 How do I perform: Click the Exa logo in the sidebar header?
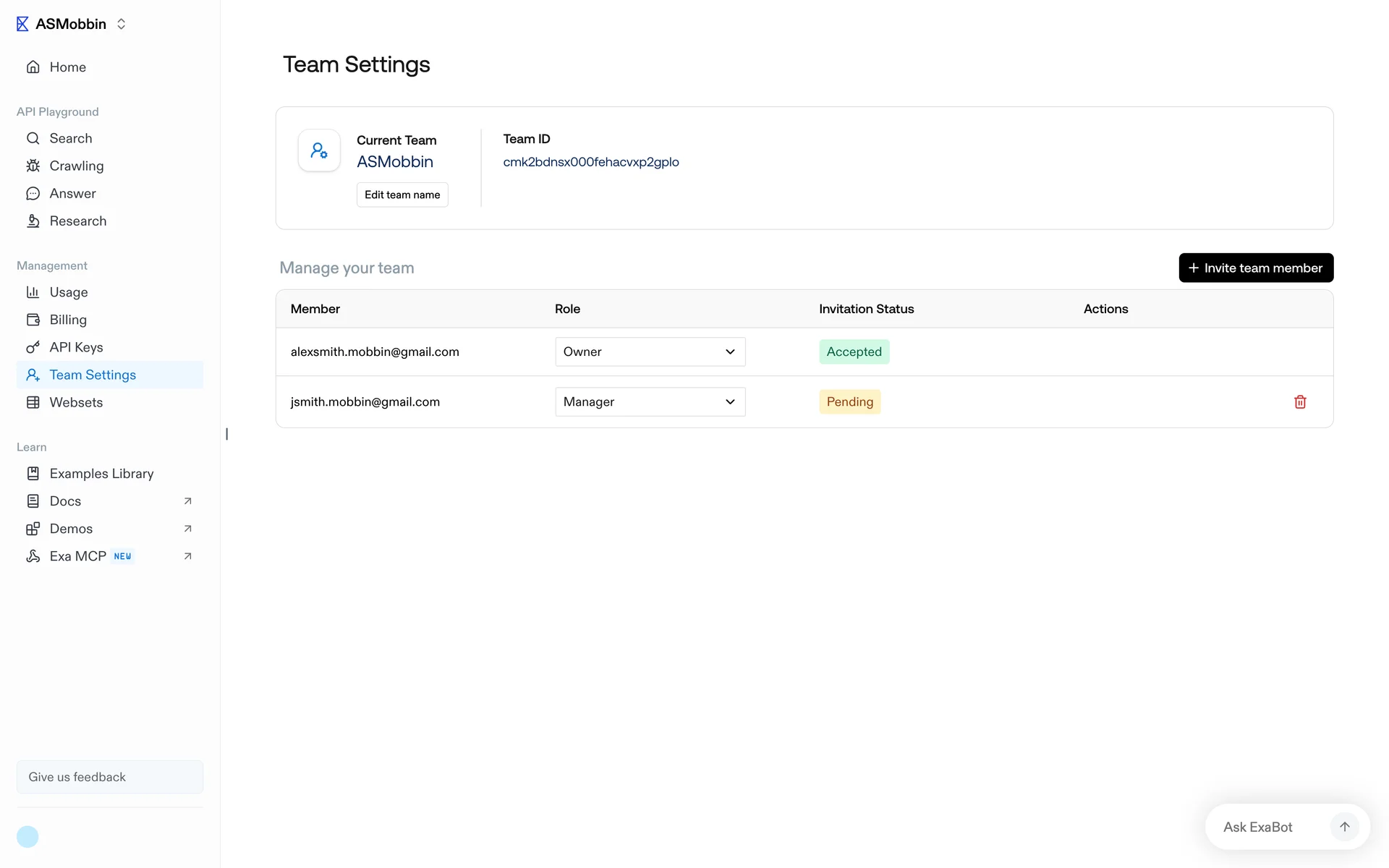tap(22, 24)
